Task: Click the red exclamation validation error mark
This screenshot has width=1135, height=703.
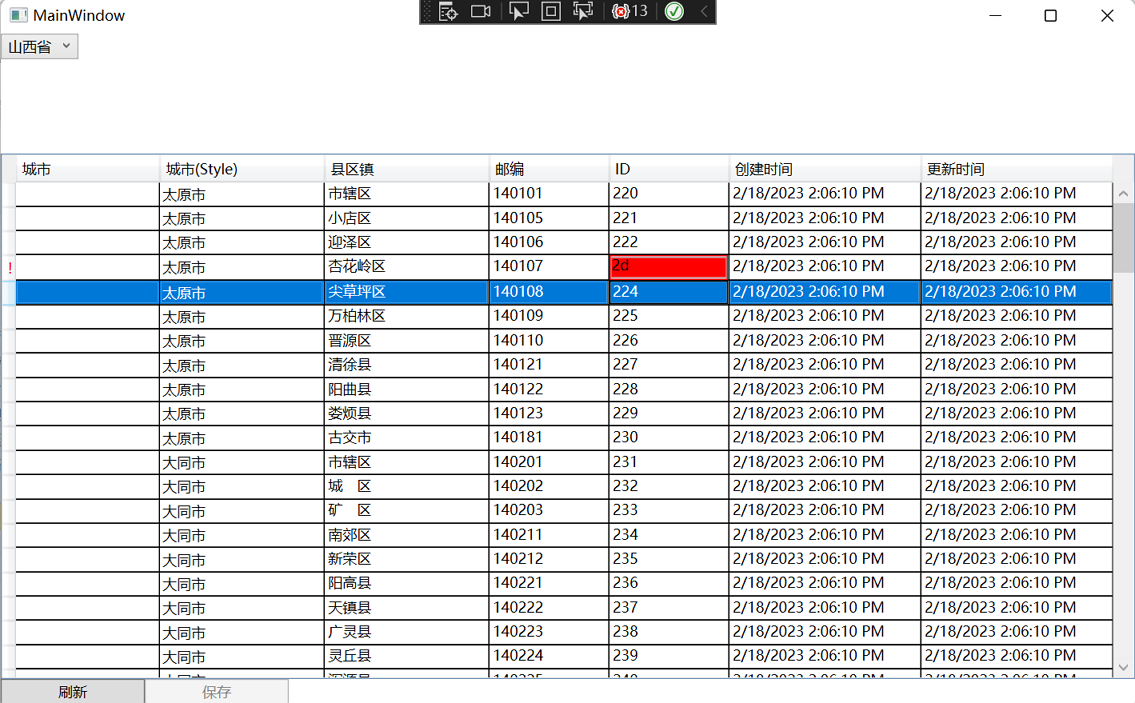Action: point(9,268)
